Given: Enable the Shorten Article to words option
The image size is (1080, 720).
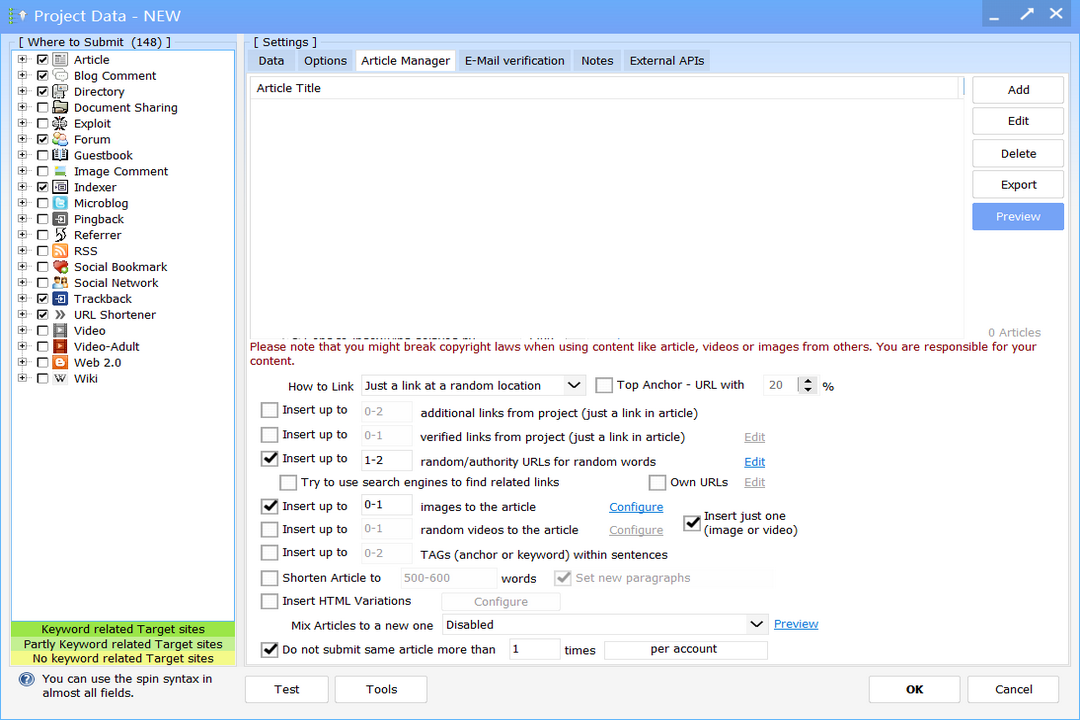Looking at the screenshot, I should [x=269, y=577].
